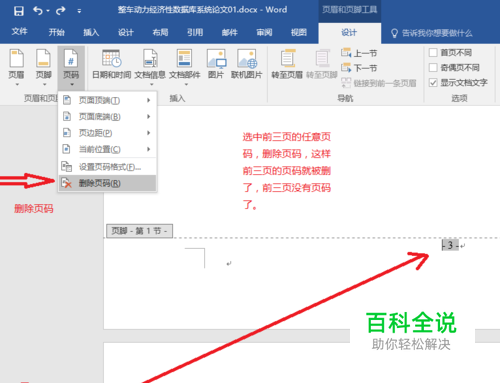Switch to the 审阅 ribbon tab
This screenshot has width=500, height=383.
pyautogui.click(x=264, y=32)
